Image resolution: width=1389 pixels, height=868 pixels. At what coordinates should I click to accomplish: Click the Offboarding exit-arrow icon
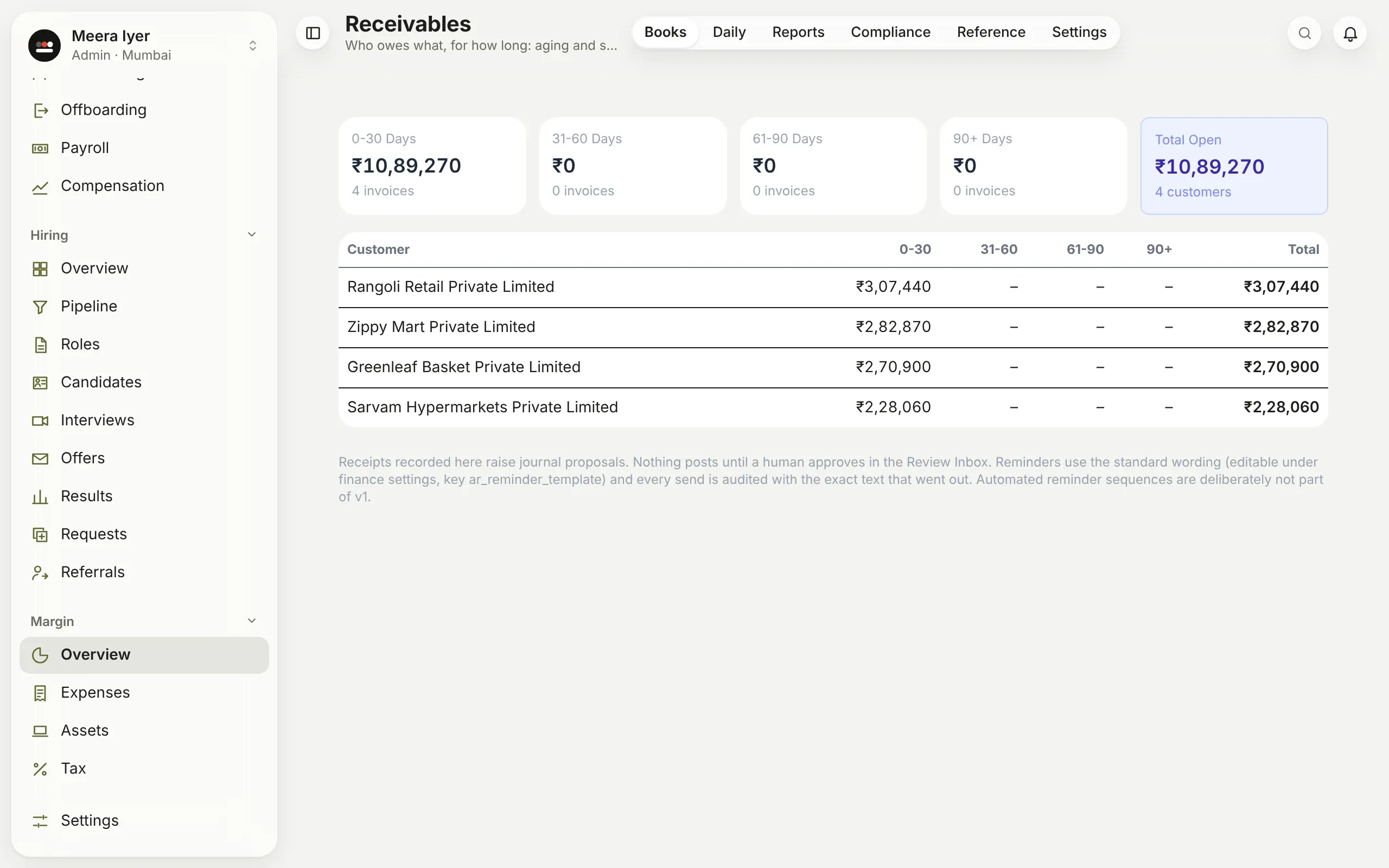coord(40,110)
